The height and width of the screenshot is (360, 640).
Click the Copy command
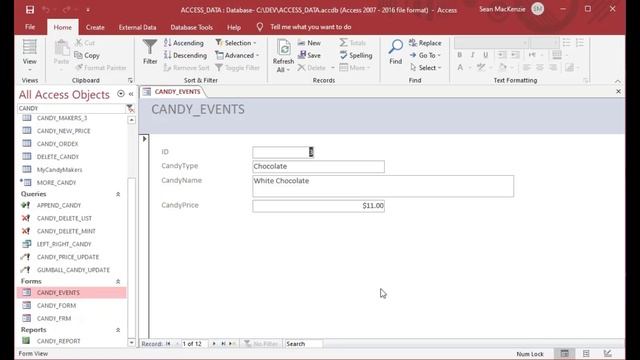pyautogui.click(x=87, y=55)
